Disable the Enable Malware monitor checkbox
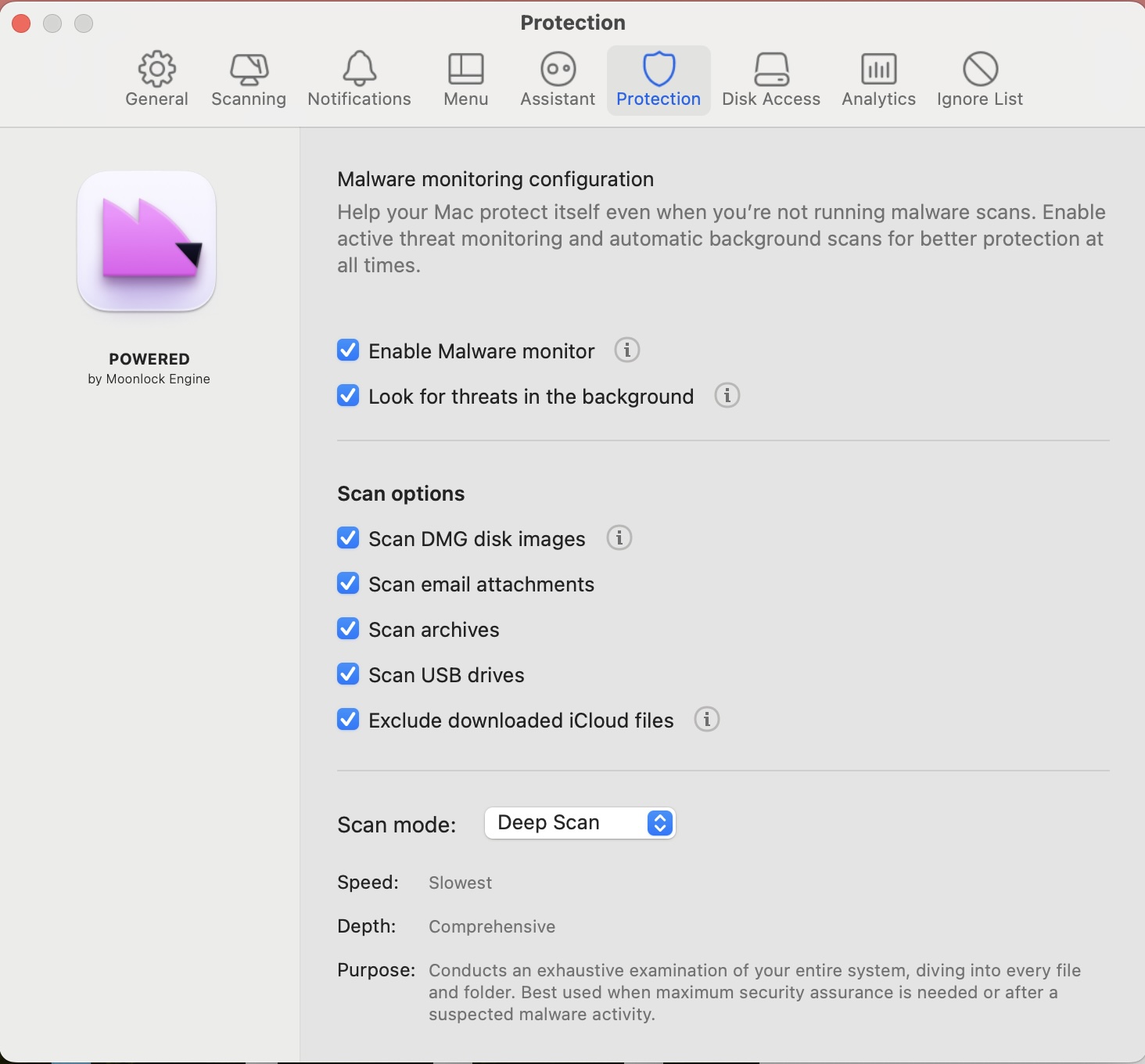 pos(348,350)
